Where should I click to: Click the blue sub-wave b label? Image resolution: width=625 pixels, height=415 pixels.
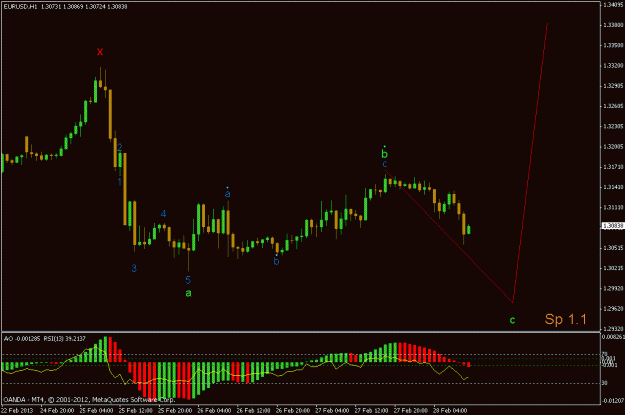coord(276,261)
